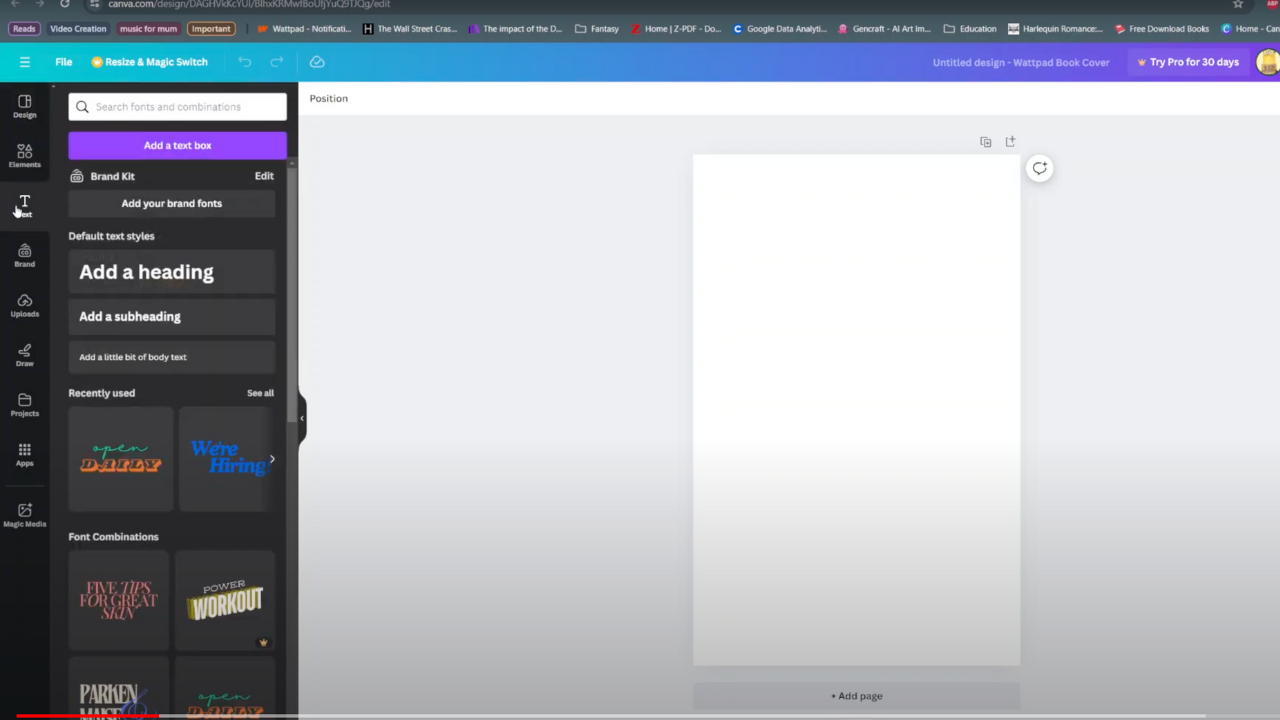Open Home Z-PDF bookmark

[676, 29]
